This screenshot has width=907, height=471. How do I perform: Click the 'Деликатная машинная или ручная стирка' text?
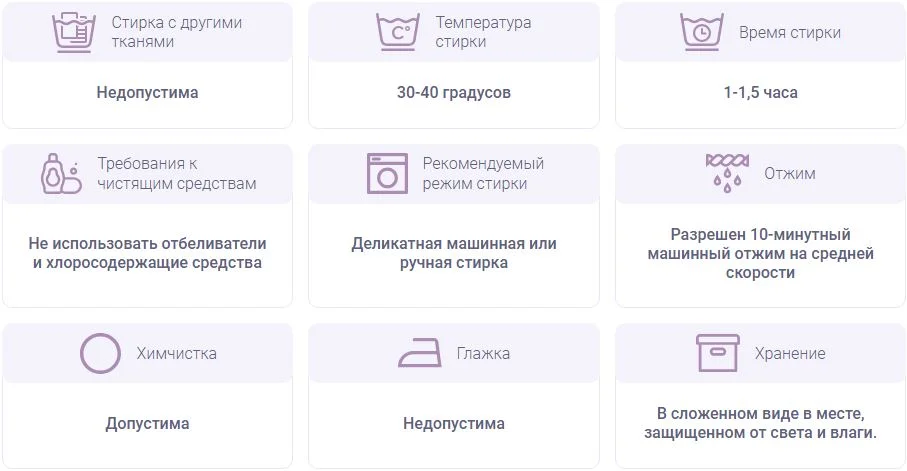(x=454, y=253)
